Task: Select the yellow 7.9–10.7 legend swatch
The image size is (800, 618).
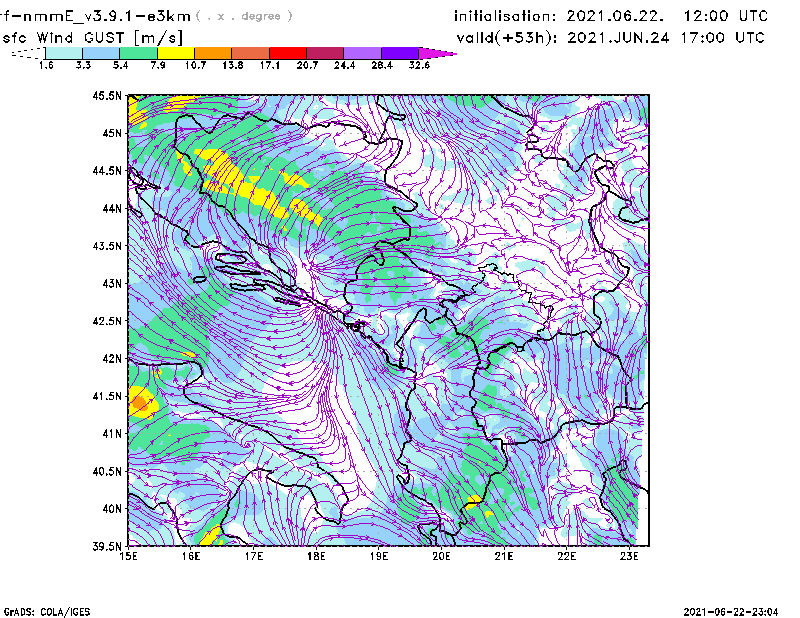Action: 176,53
